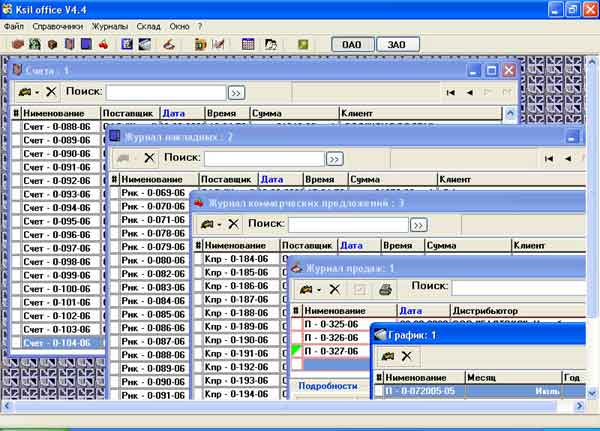This screenshot has height=431, width=600.
Task: Select row Счет - 0-104-06
Action: [x=59, y=342]
